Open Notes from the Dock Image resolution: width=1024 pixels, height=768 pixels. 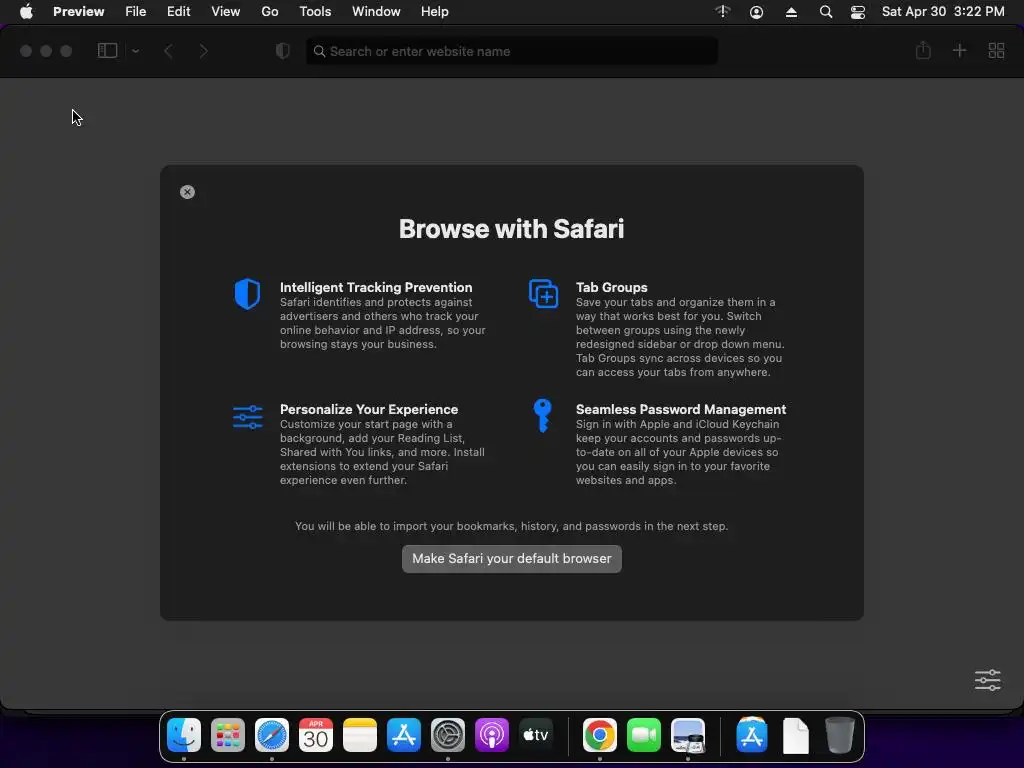[x=360, y=735]
